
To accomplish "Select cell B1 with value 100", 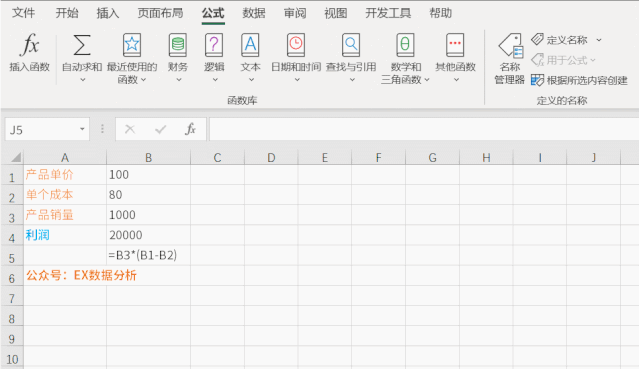I will (148, 175).
